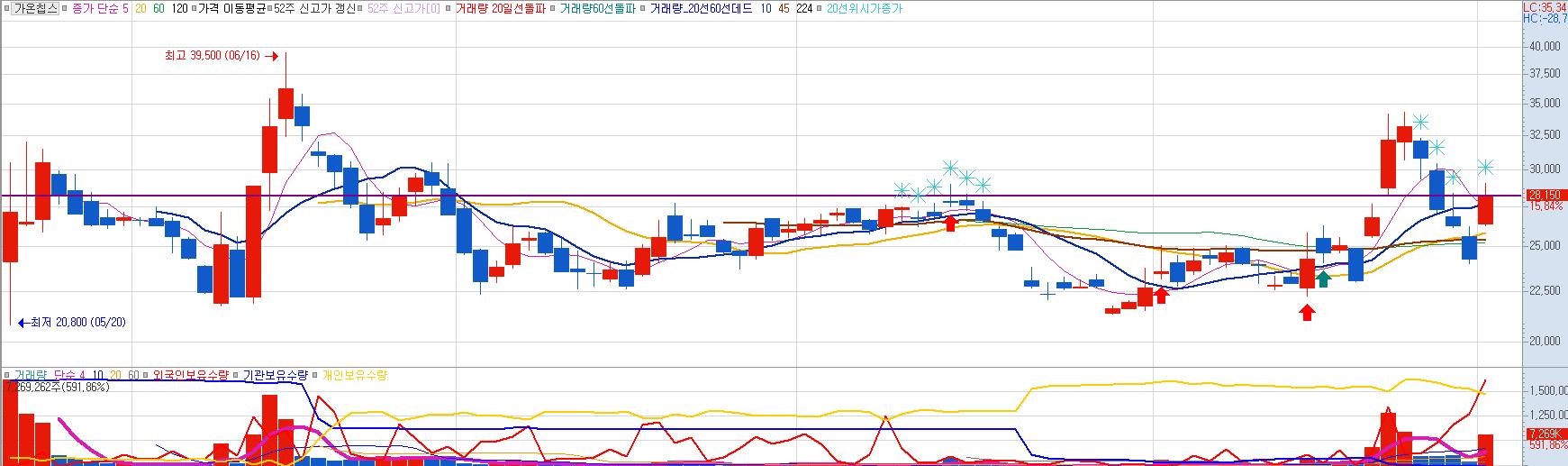Click the 1,500,00 volume axis label
1568x466 pixels.
(x=1547, y=390)
